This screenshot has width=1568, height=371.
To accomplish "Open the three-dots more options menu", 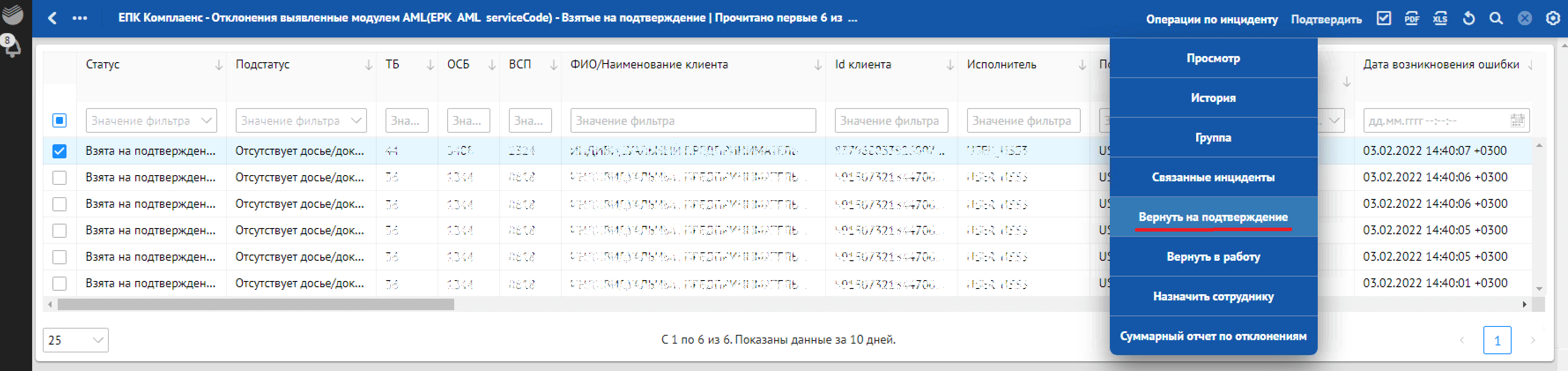I will (80, 18).
